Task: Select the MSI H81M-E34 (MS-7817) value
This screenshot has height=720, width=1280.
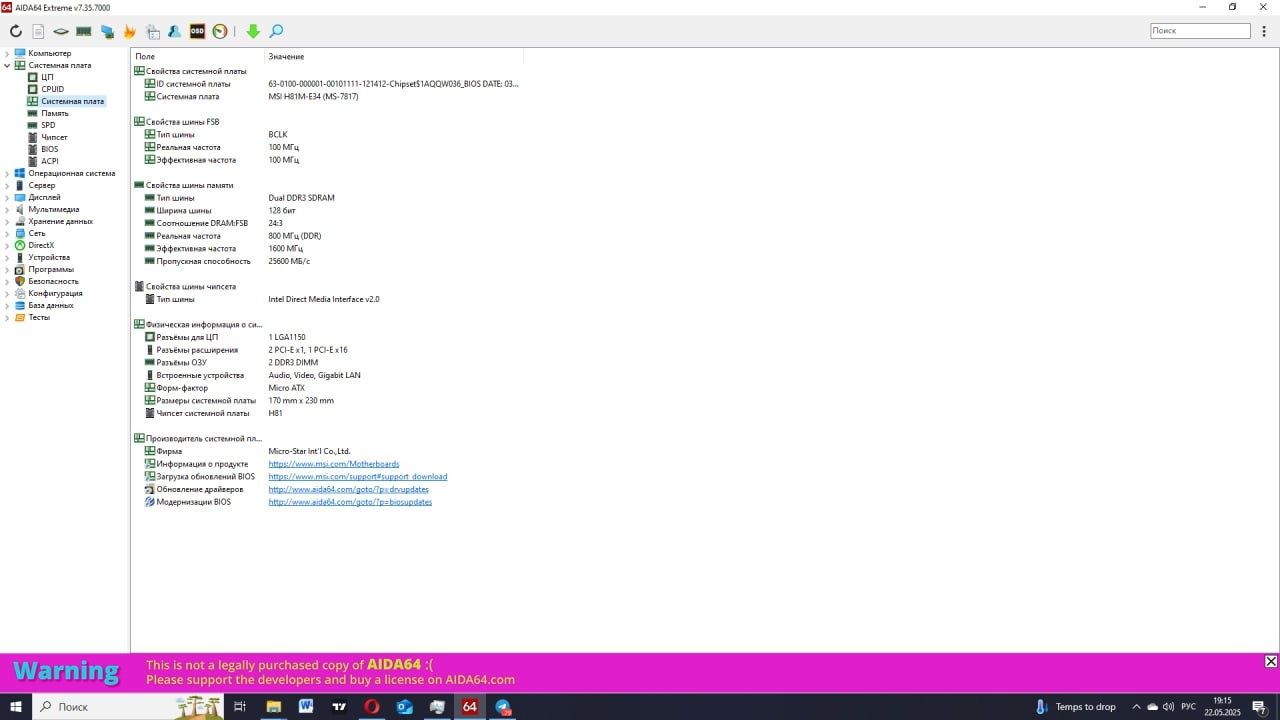Action: [313, 97]
